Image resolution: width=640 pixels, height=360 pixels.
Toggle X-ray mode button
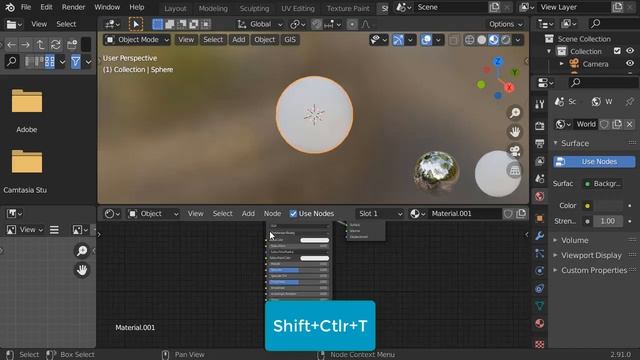453,40
